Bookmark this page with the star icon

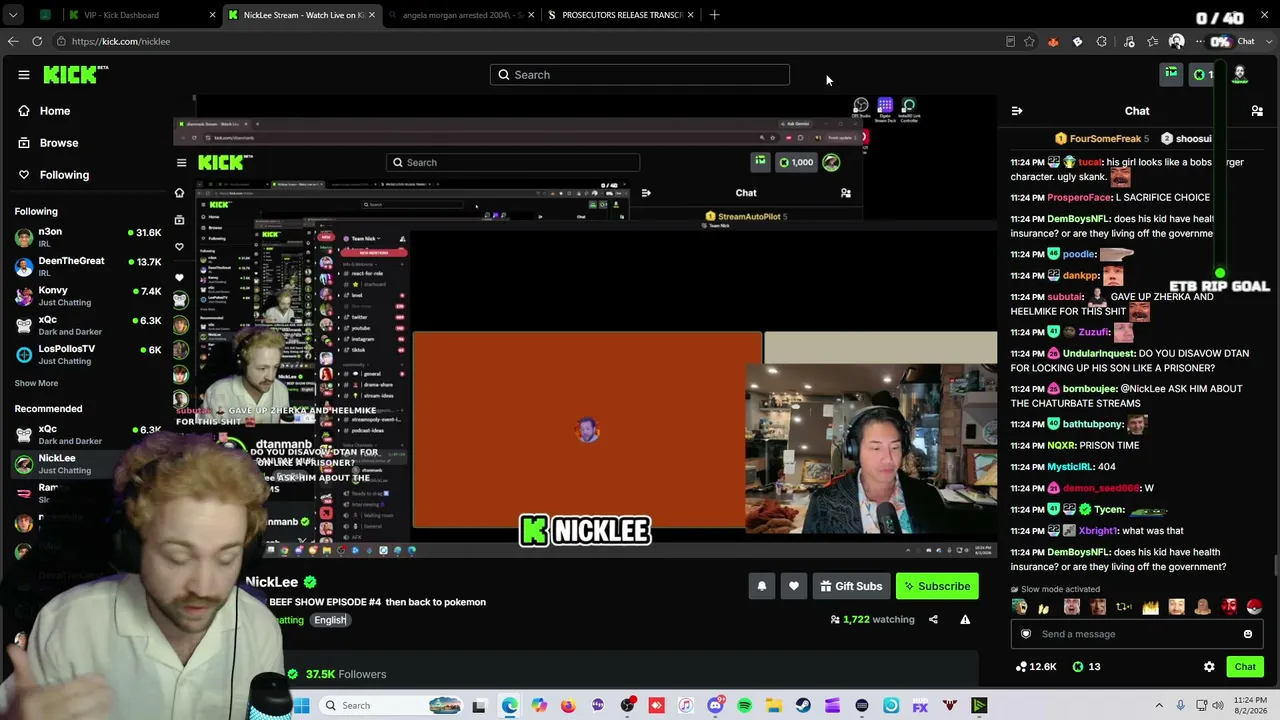tap(1029, 41)
